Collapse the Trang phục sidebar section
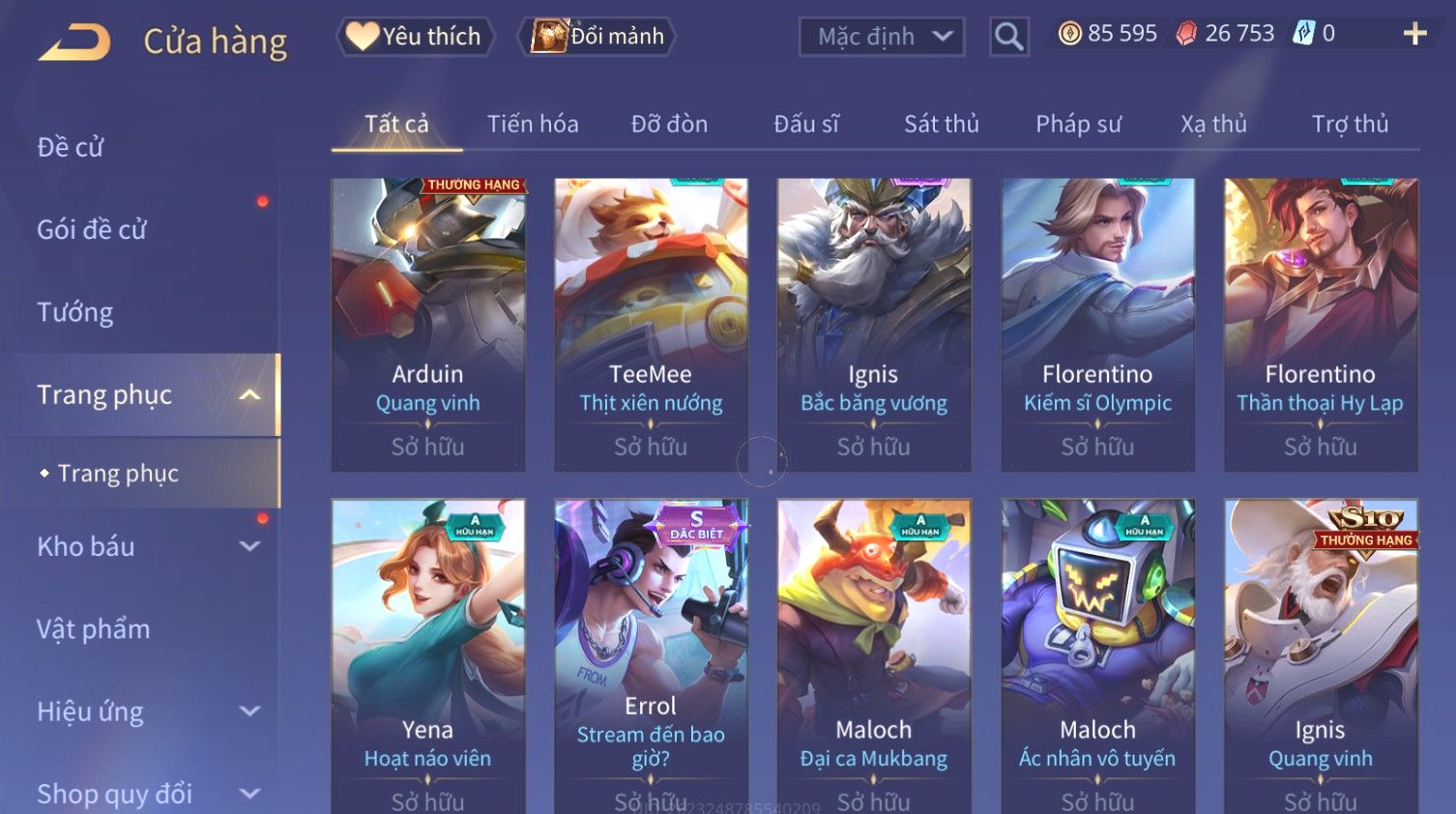 [x=249, y=394]
